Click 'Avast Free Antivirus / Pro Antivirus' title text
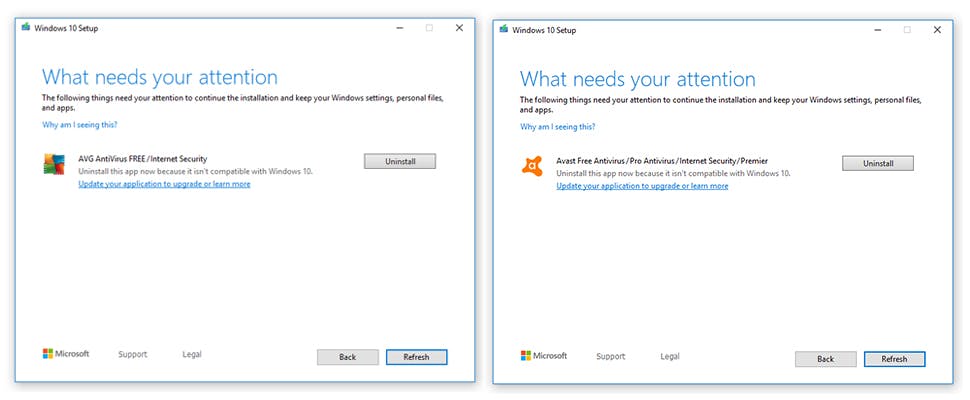 663,161
